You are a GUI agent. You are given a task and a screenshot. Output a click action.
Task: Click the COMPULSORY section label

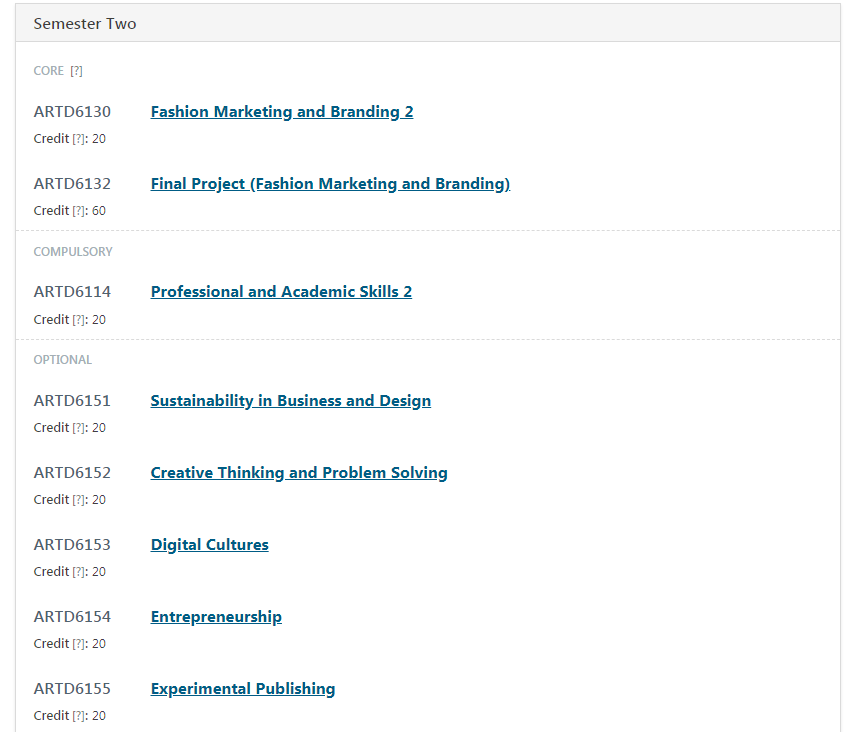pos(73,252)
